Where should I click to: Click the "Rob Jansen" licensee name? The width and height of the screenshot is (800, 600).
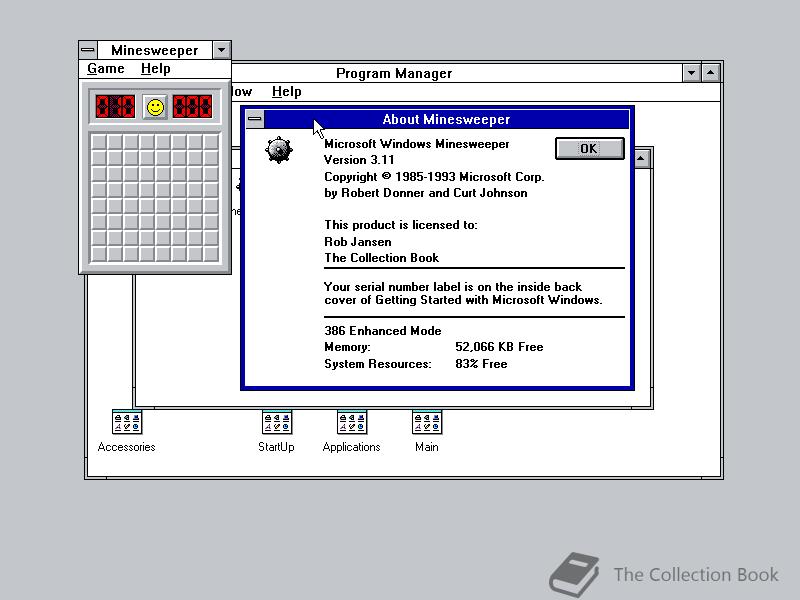pos(358,242)
